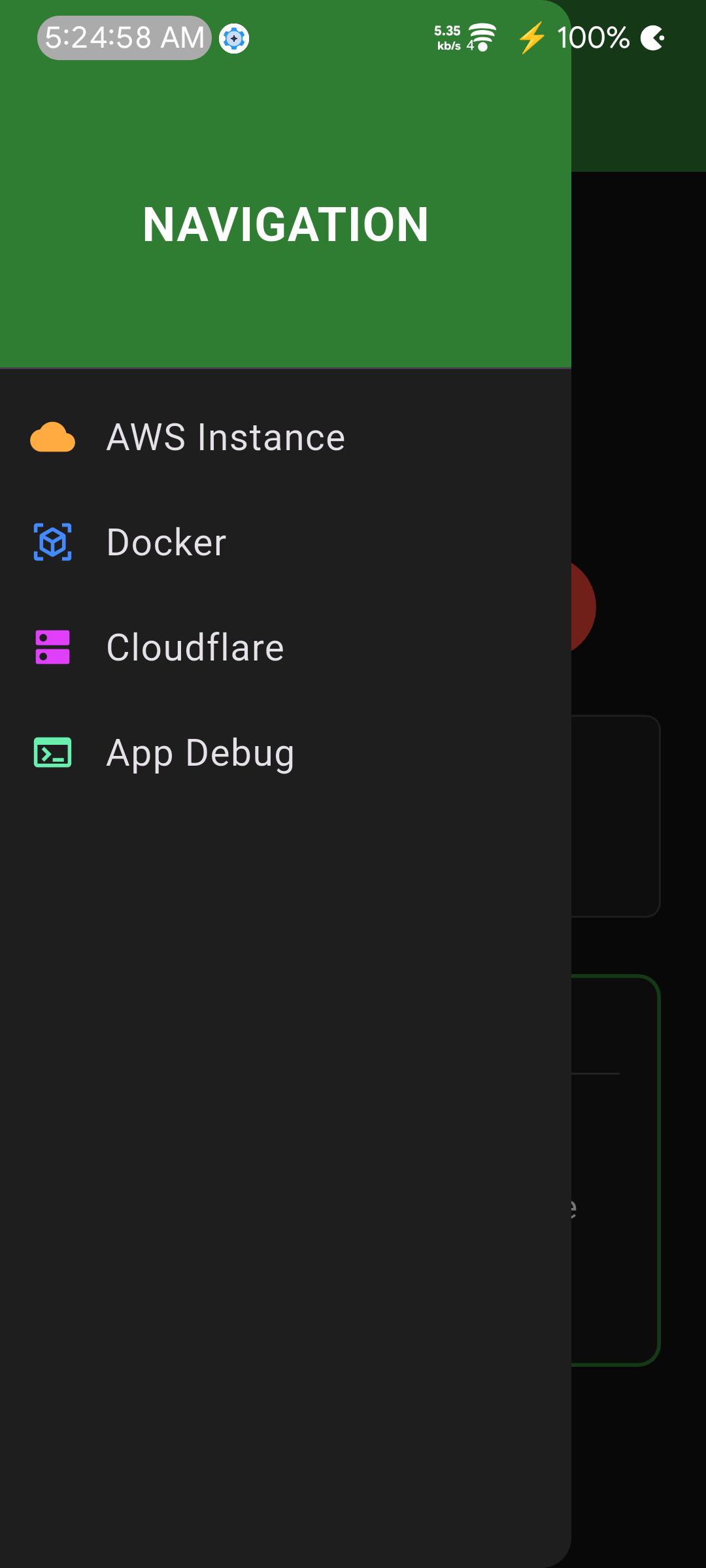This screenshot has width=706, height=1568.
Task: Select the orange AWS cloud icon
Action: point(54,436)
